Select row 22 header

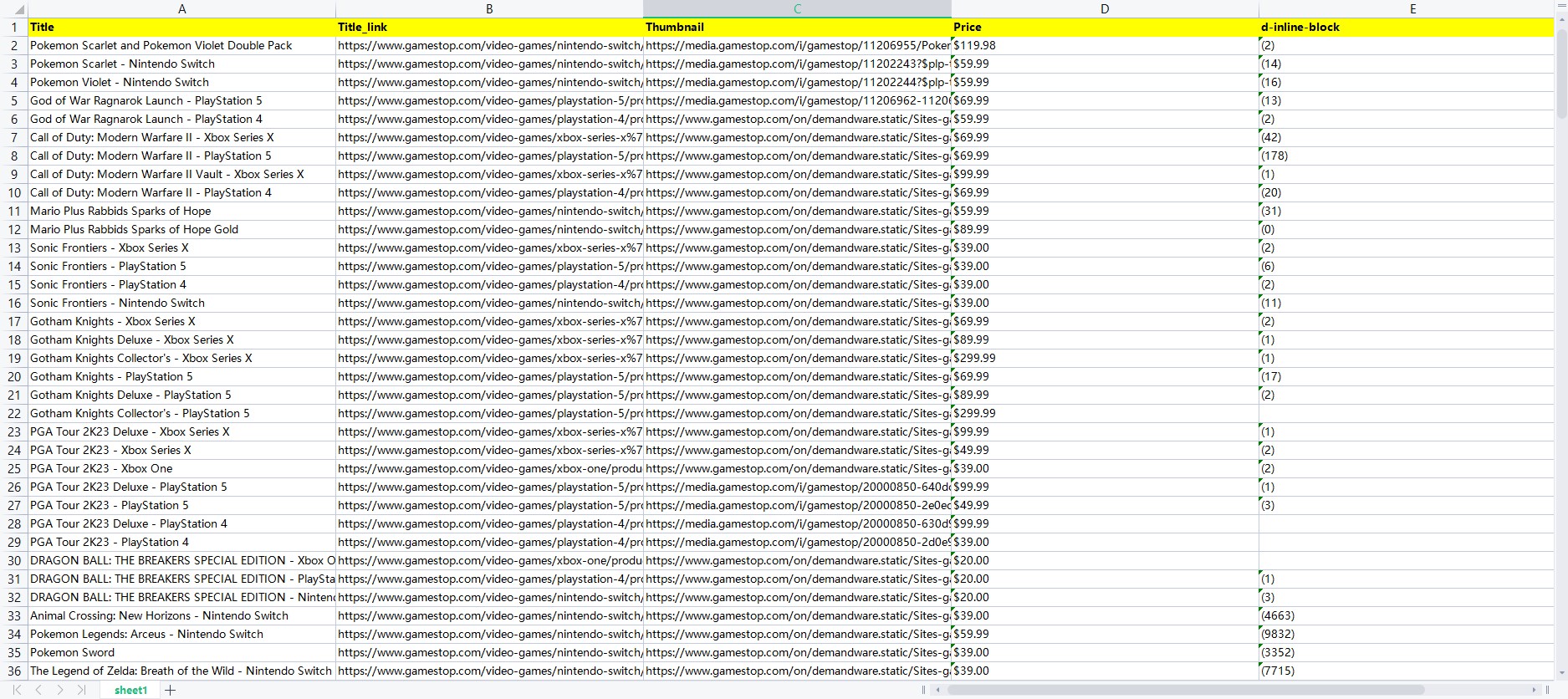pyautogui.click(x=14, y=413)
